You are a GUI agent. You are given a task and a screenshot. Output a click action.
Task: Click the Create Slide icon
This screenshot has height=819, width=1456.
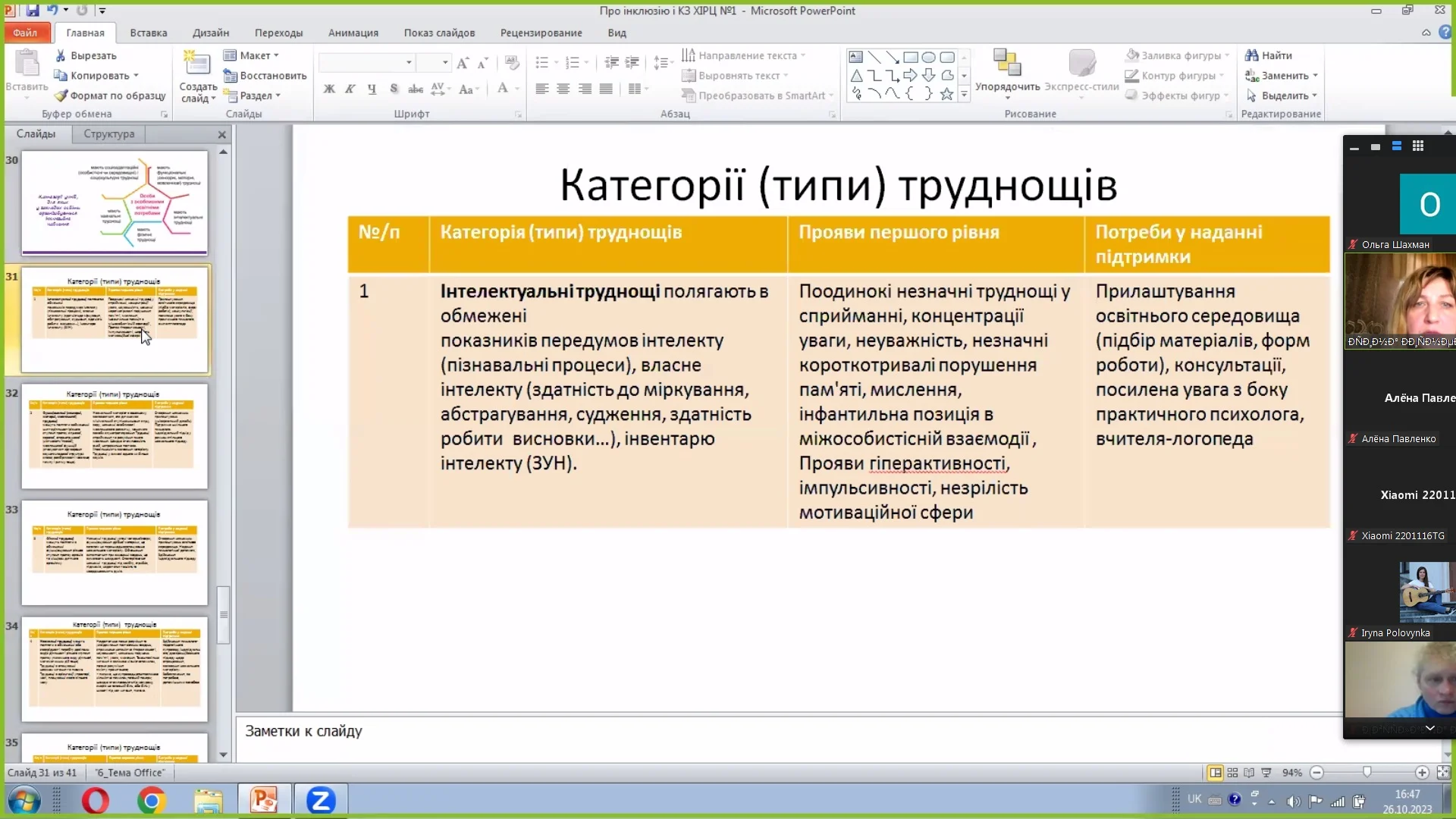(x=196, y=64)
